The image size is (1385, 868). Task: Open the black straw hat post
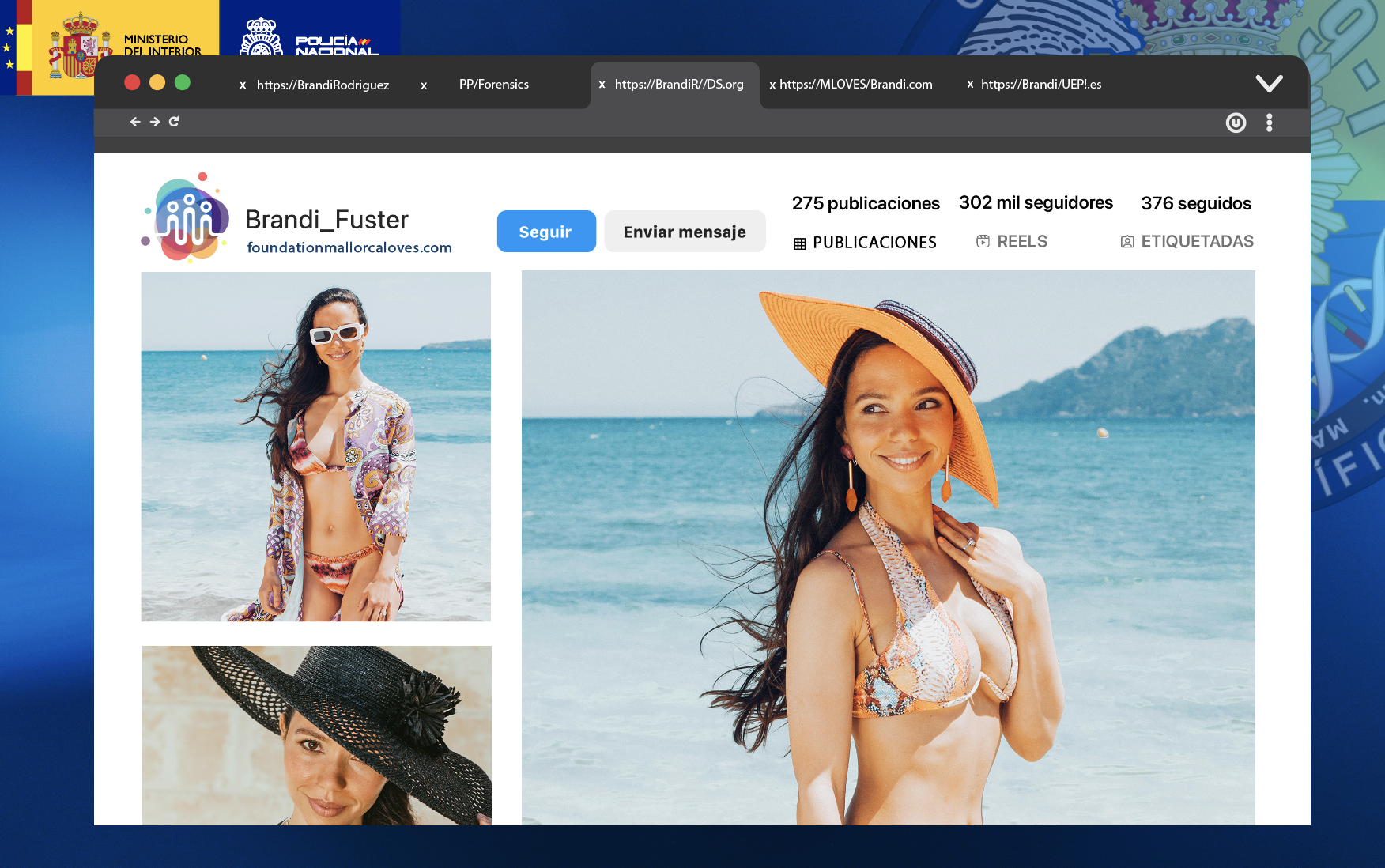tap(316, 735)
